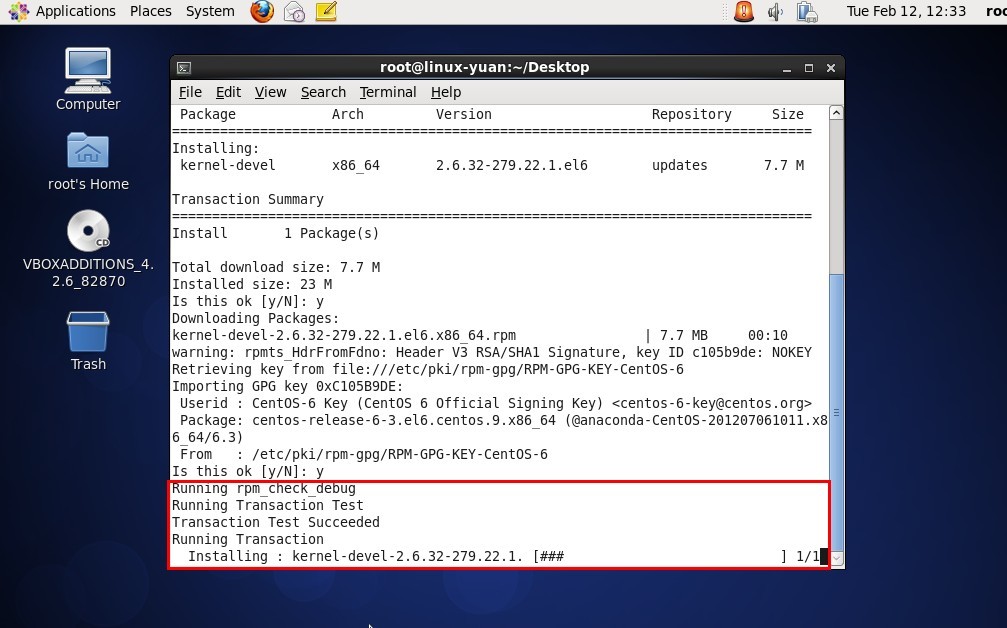Click the 'warning: rpmts_HdrFromFdno' line
This screenshot has width=1007, height=628.
click(492, 352)
